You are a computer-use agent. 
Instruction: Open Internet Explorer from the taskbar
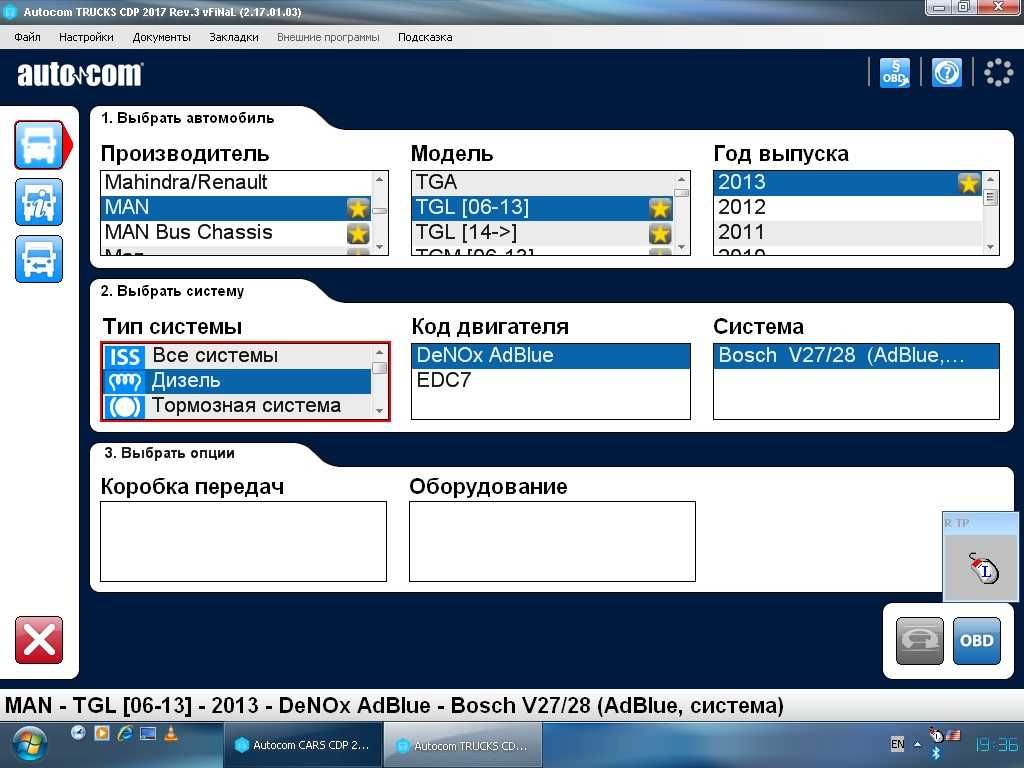click(125, 733)
